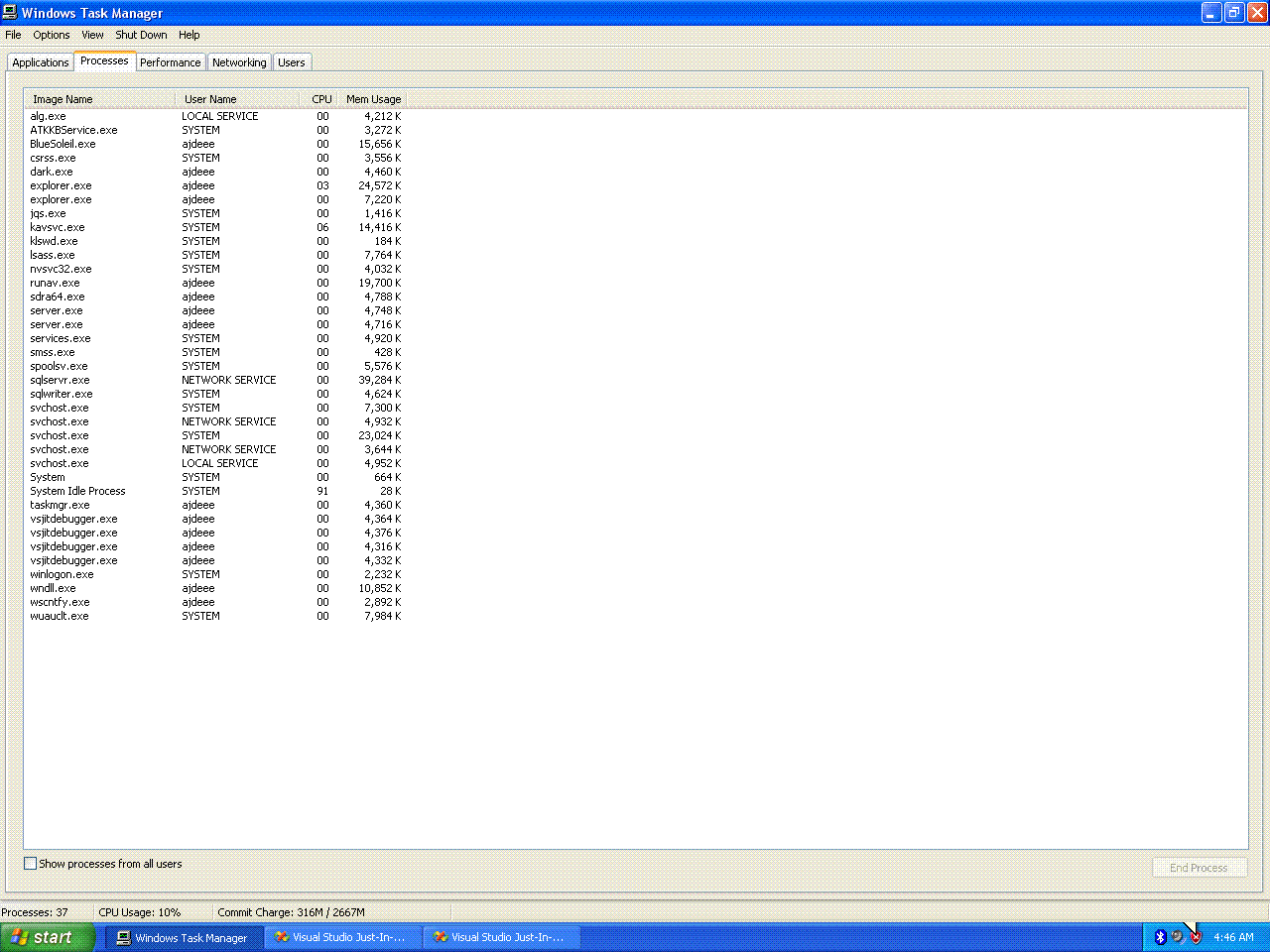
Task: Click the 4:46 AM taskbar clock
Action: pyautogui.click(x=1233, y=937)
